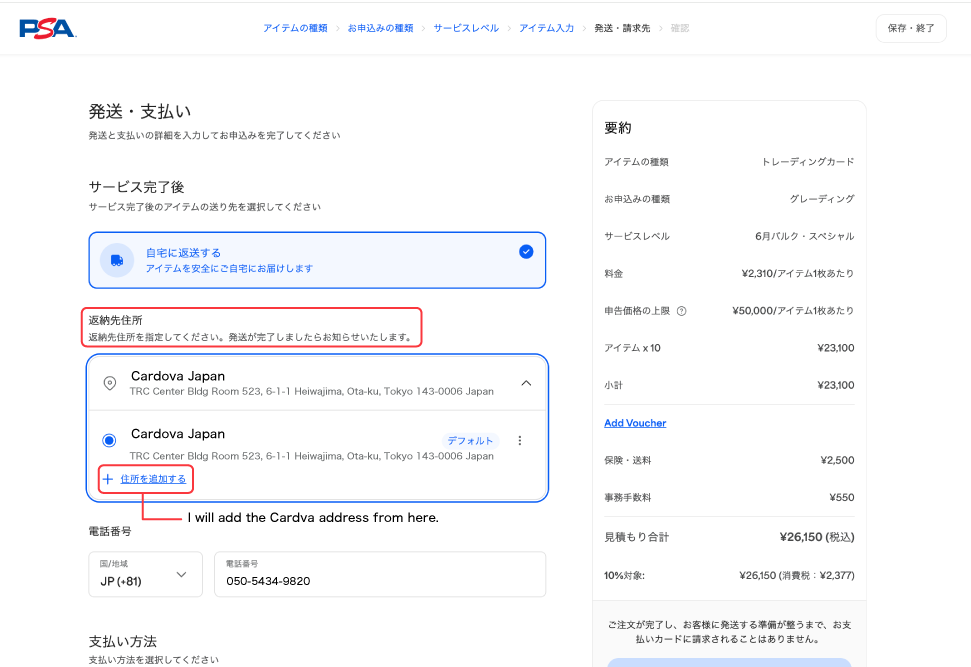This screenshot has height=667, width=971.
Task: Click the help icon next to 申告価格の上限
Action: tap(682, 311)
